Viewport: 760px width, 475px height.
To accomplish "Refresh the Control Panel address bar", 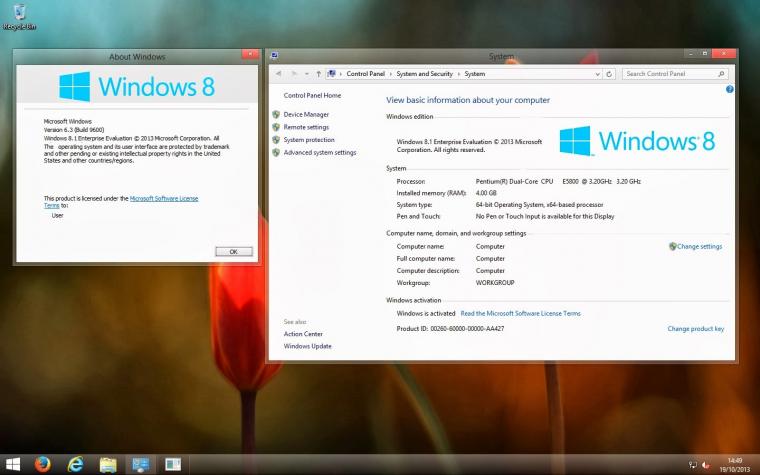I will (609, 74).
